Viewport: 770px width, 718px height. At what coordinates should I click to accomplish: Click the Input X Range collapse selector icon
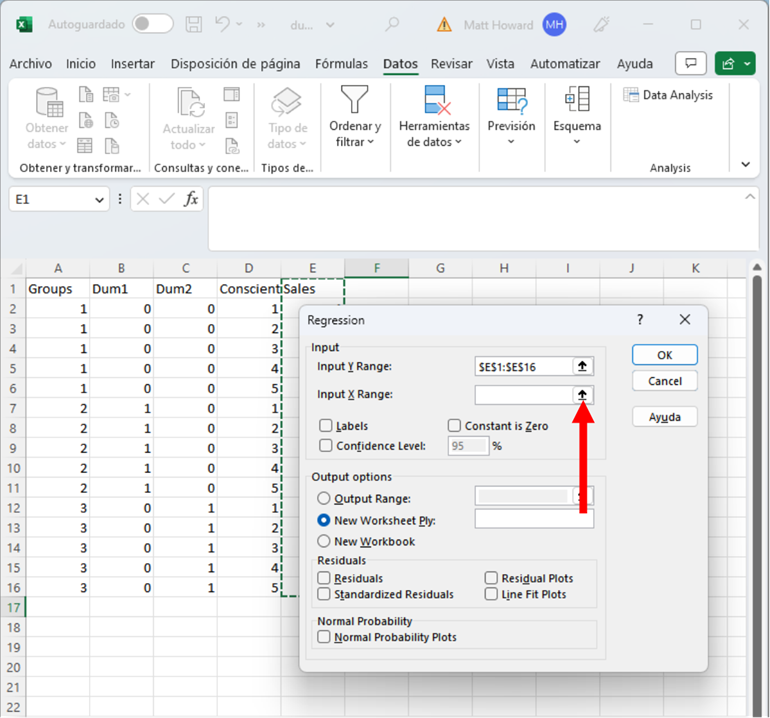pyautogui.click(x=583, y=395)
